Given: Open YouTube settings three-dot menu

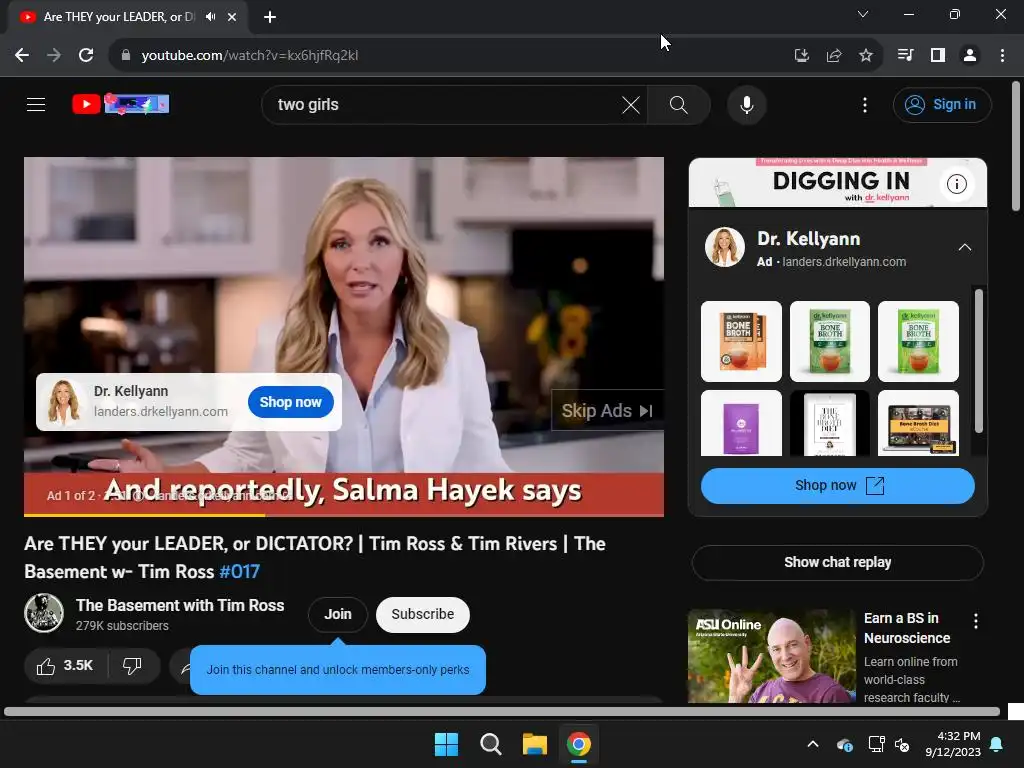Looking at the screenshot, I should 865,104.
